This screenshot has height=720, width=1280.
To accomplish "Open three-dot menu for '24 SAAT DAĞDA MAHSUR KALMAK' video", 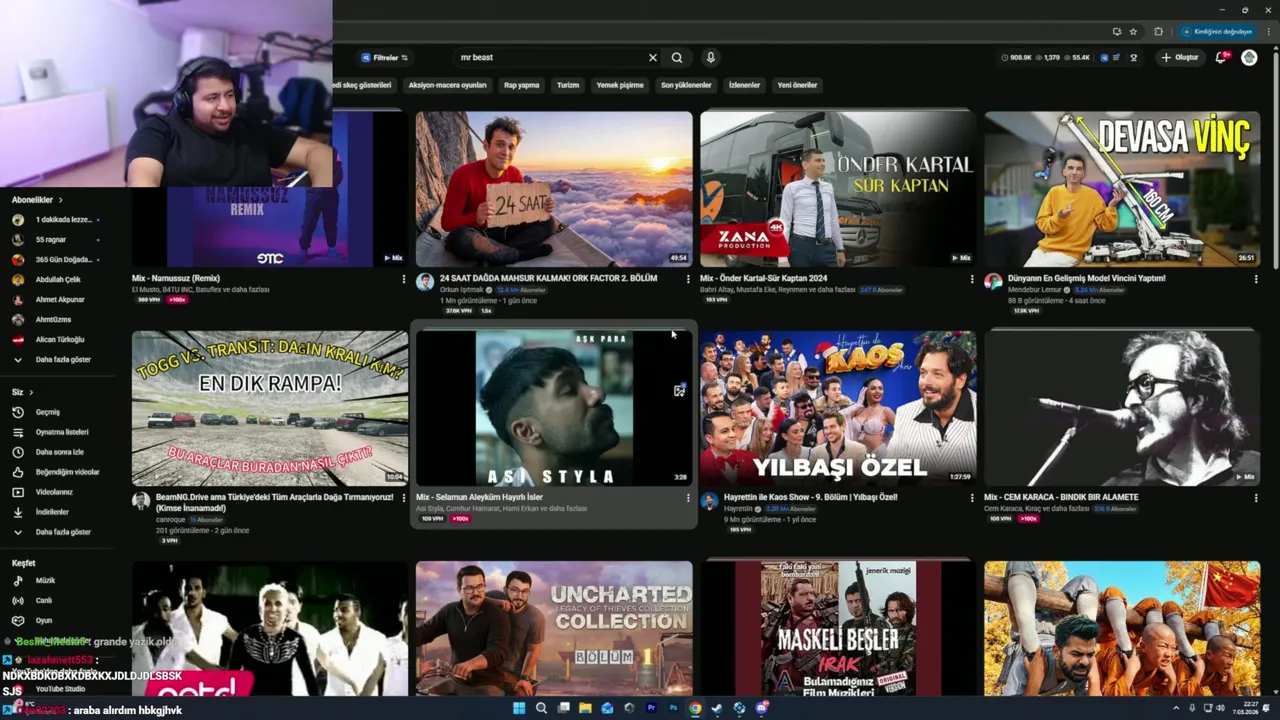I will coord(688,279).
